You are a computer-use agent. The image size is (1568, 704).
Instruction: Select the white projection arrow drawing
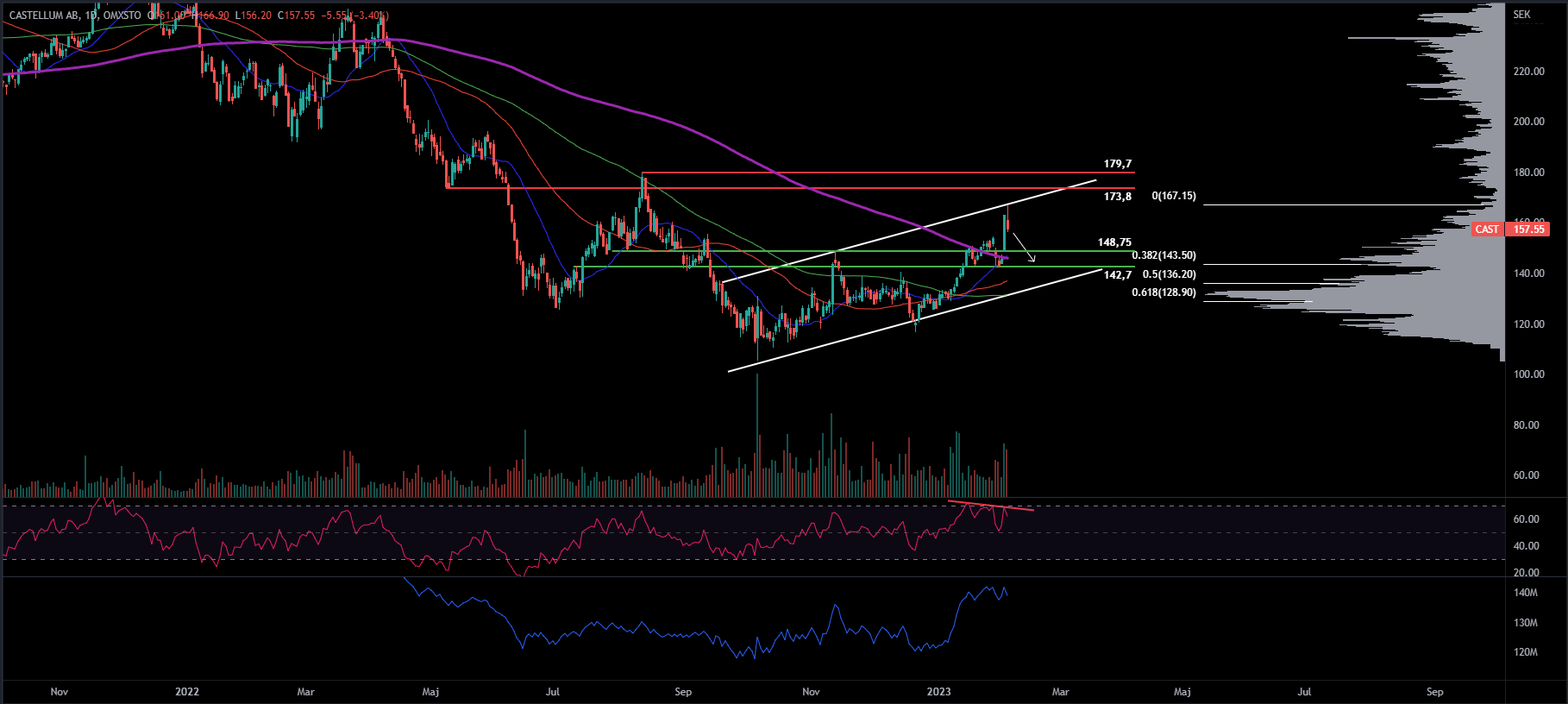click(x=1023, y=247)
